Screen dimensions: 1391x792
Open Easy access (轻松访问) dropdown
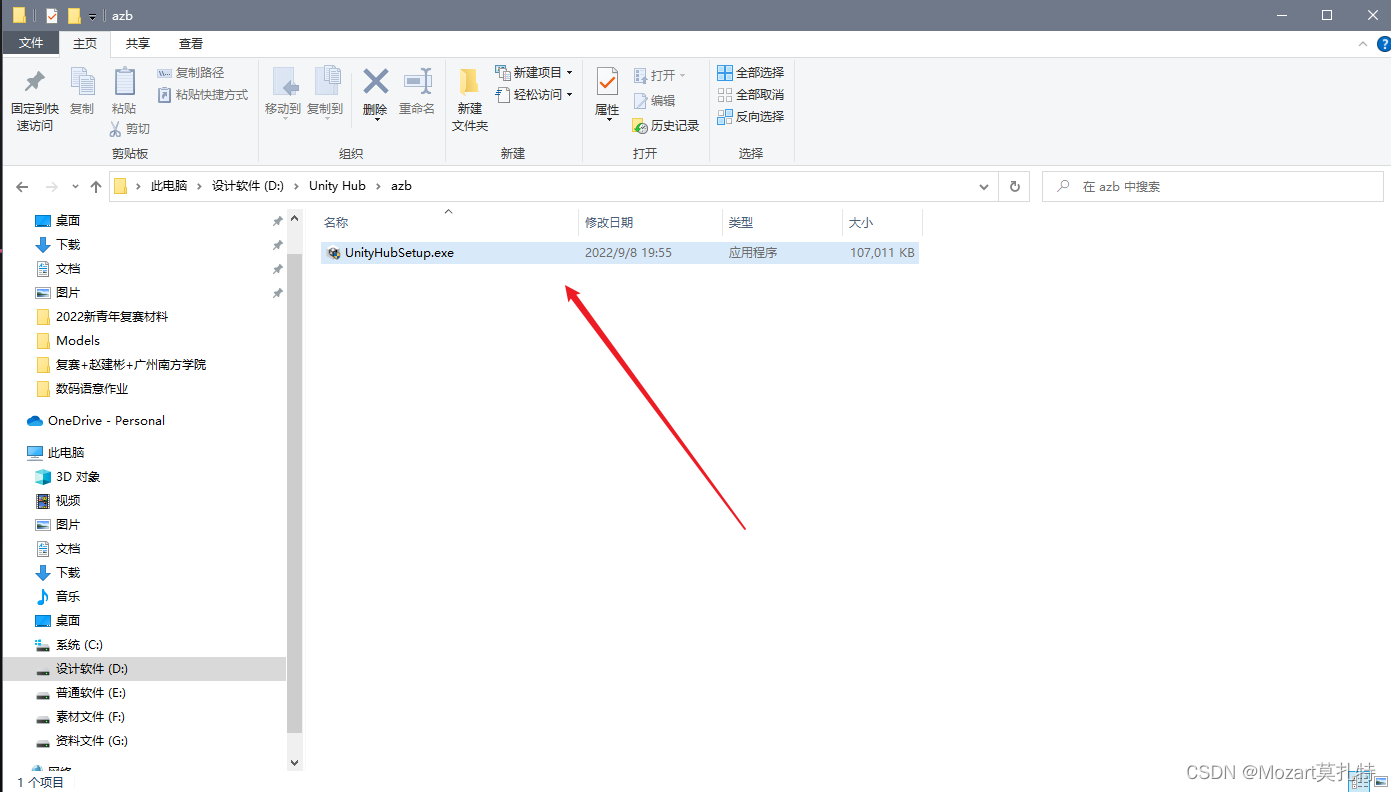click(534, 95)
